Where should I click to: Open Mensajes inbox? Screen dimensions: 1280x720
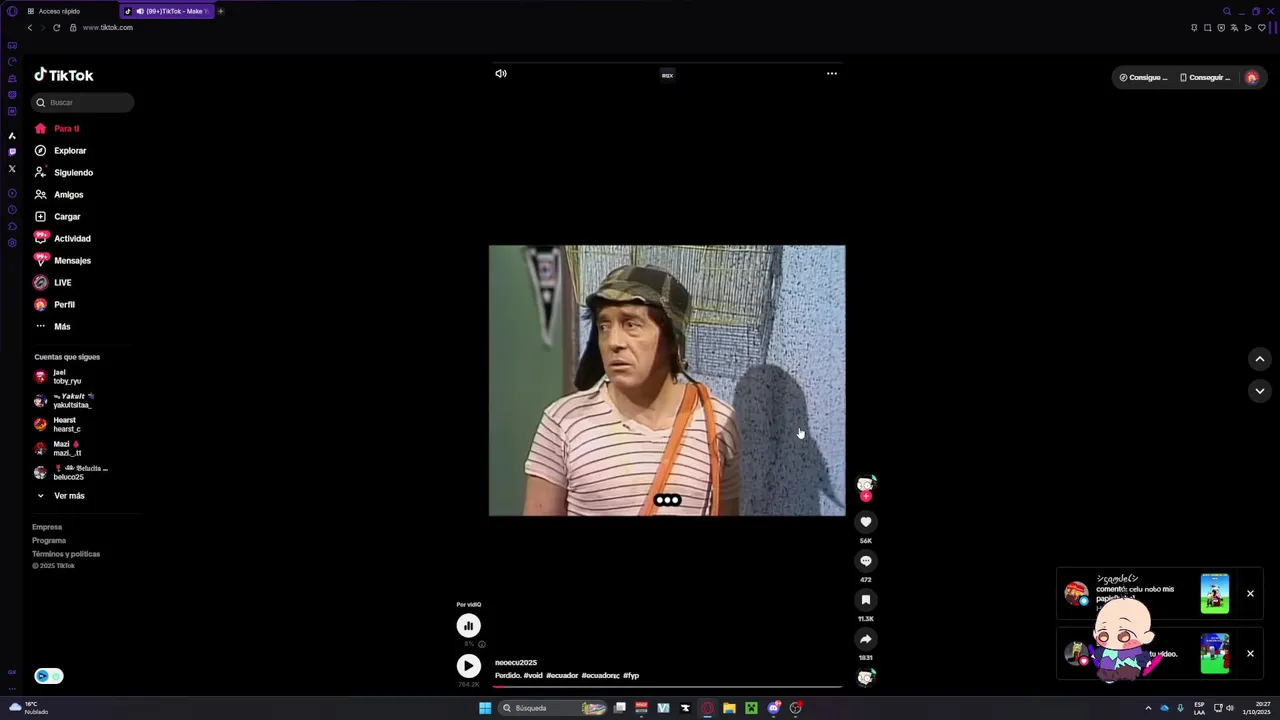tap(62, 260)
